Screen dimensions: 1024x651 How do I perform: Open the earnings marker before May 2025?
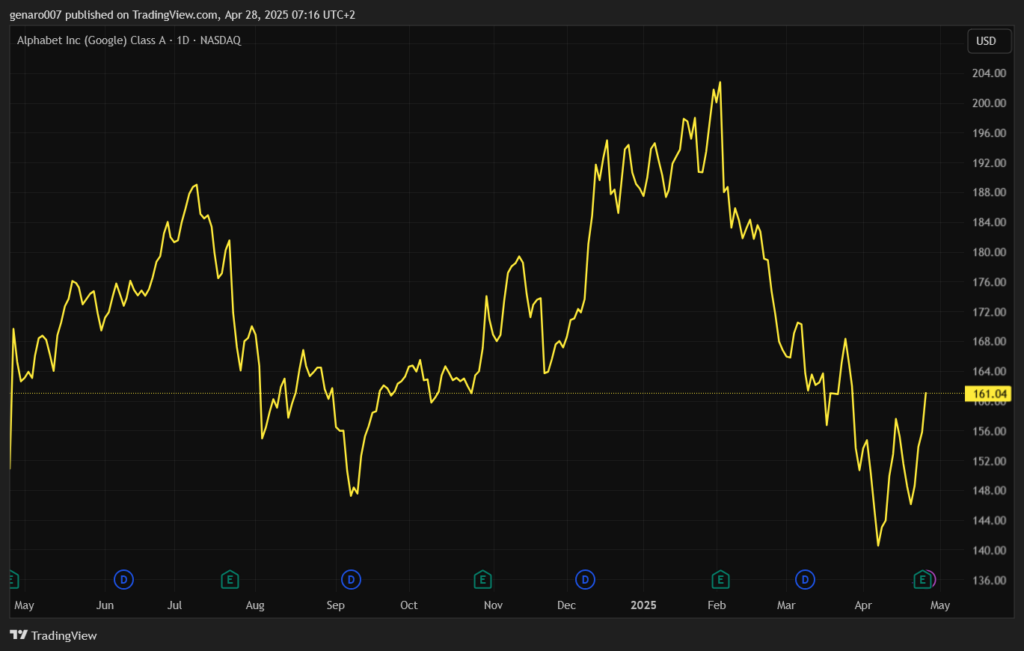(x=922, y=579)
